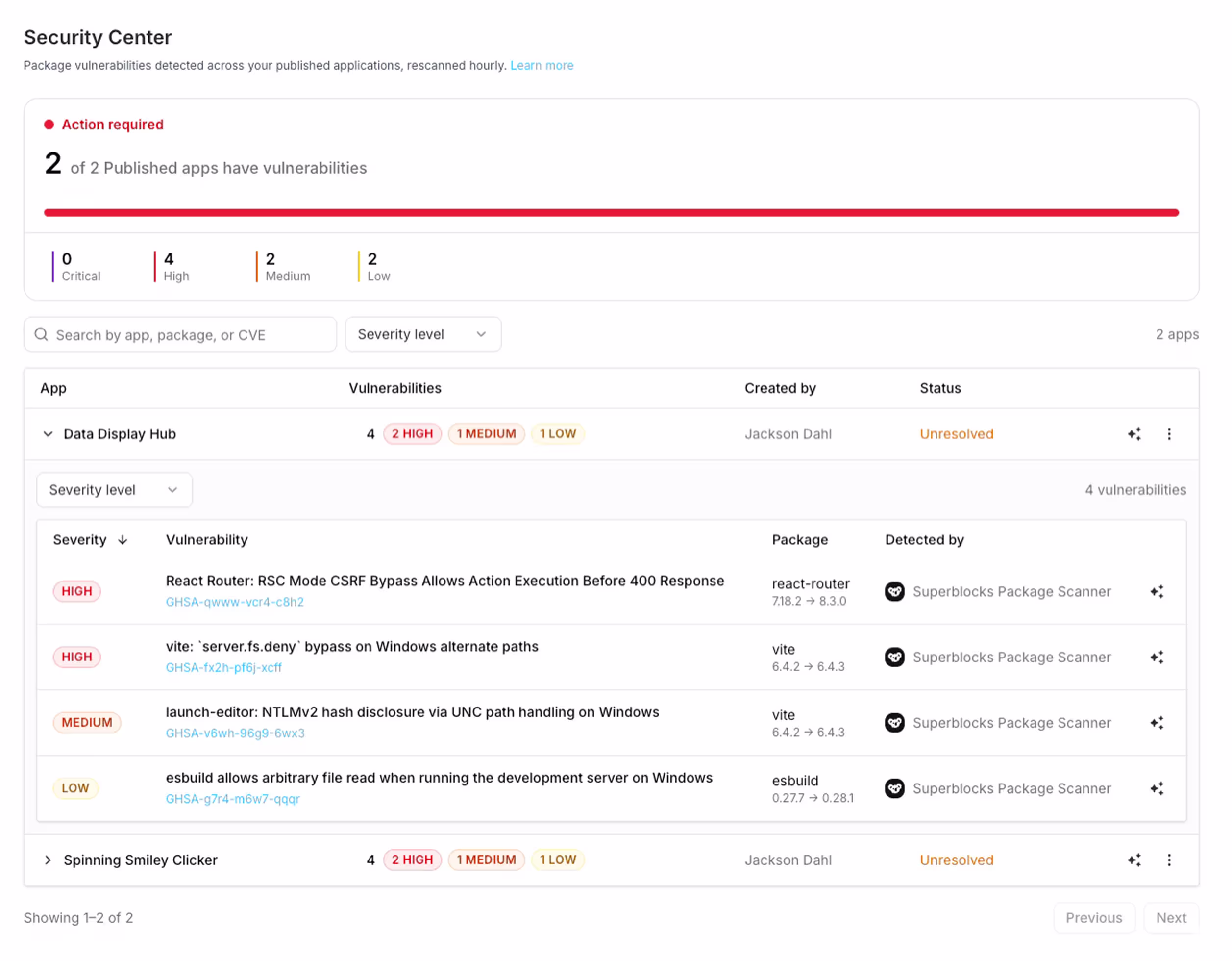The width and height of the screenshot is (1232, 961).
Task: Click the LOW severity badge on esbuild row
Action: [75, 788]
